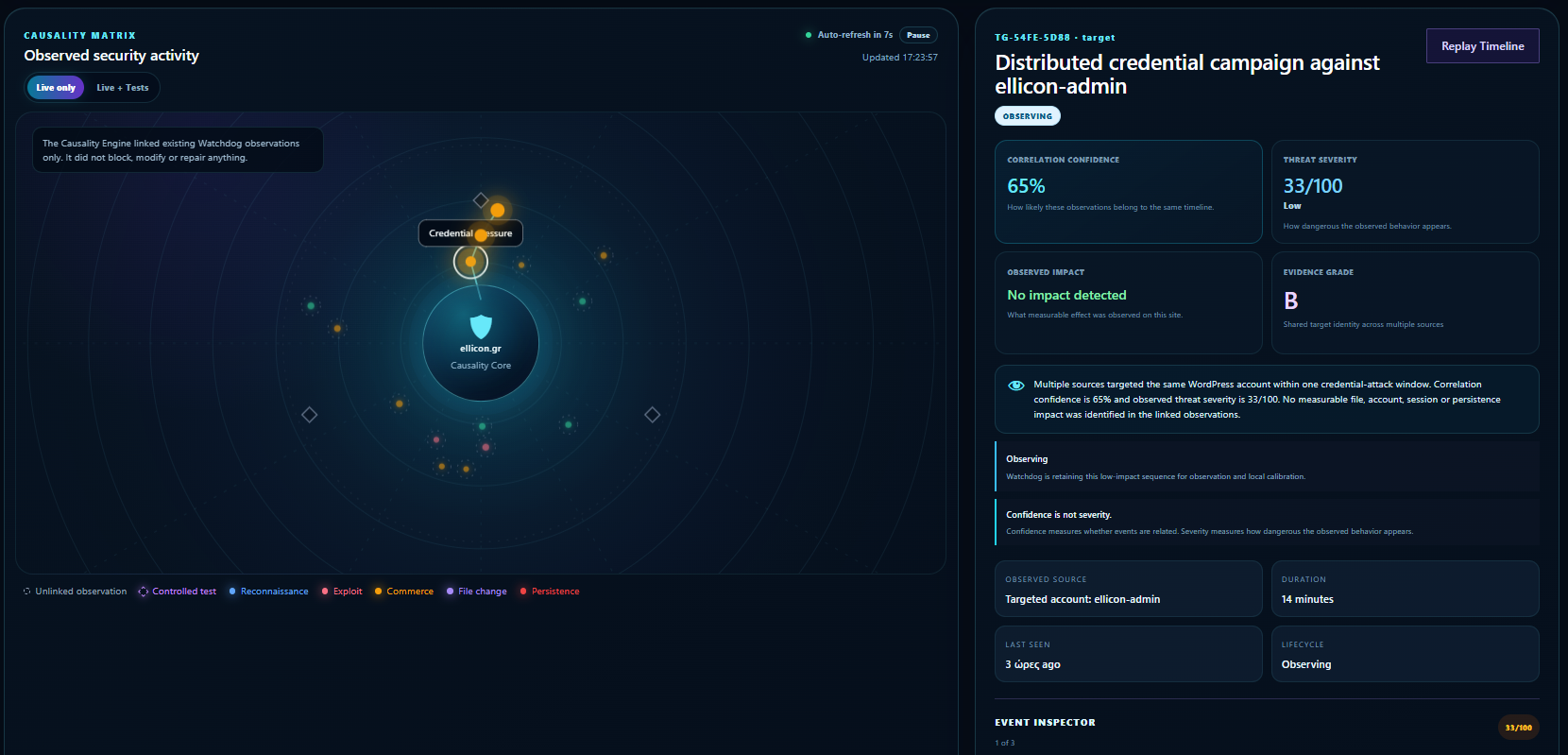Click the Lifecycle Observing value
Image resolution: width=1568 pixels, height=755 pixels.
coord(1306,664)
